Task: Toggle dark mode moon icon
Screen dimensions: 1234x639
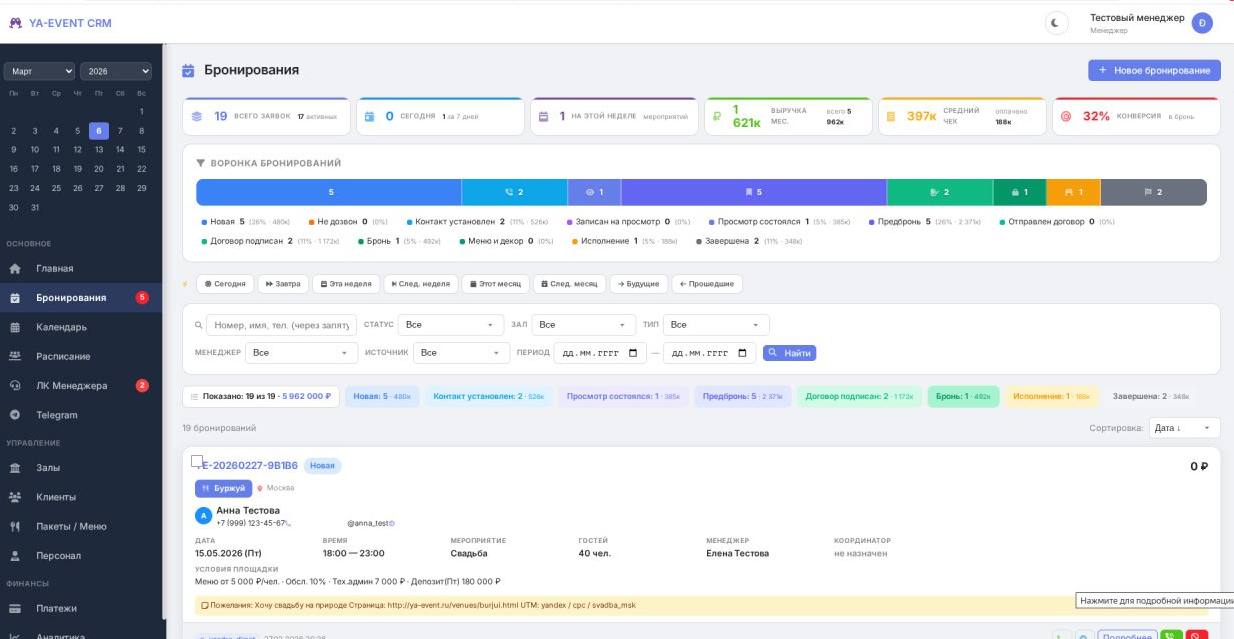Action: point(1054,23)
